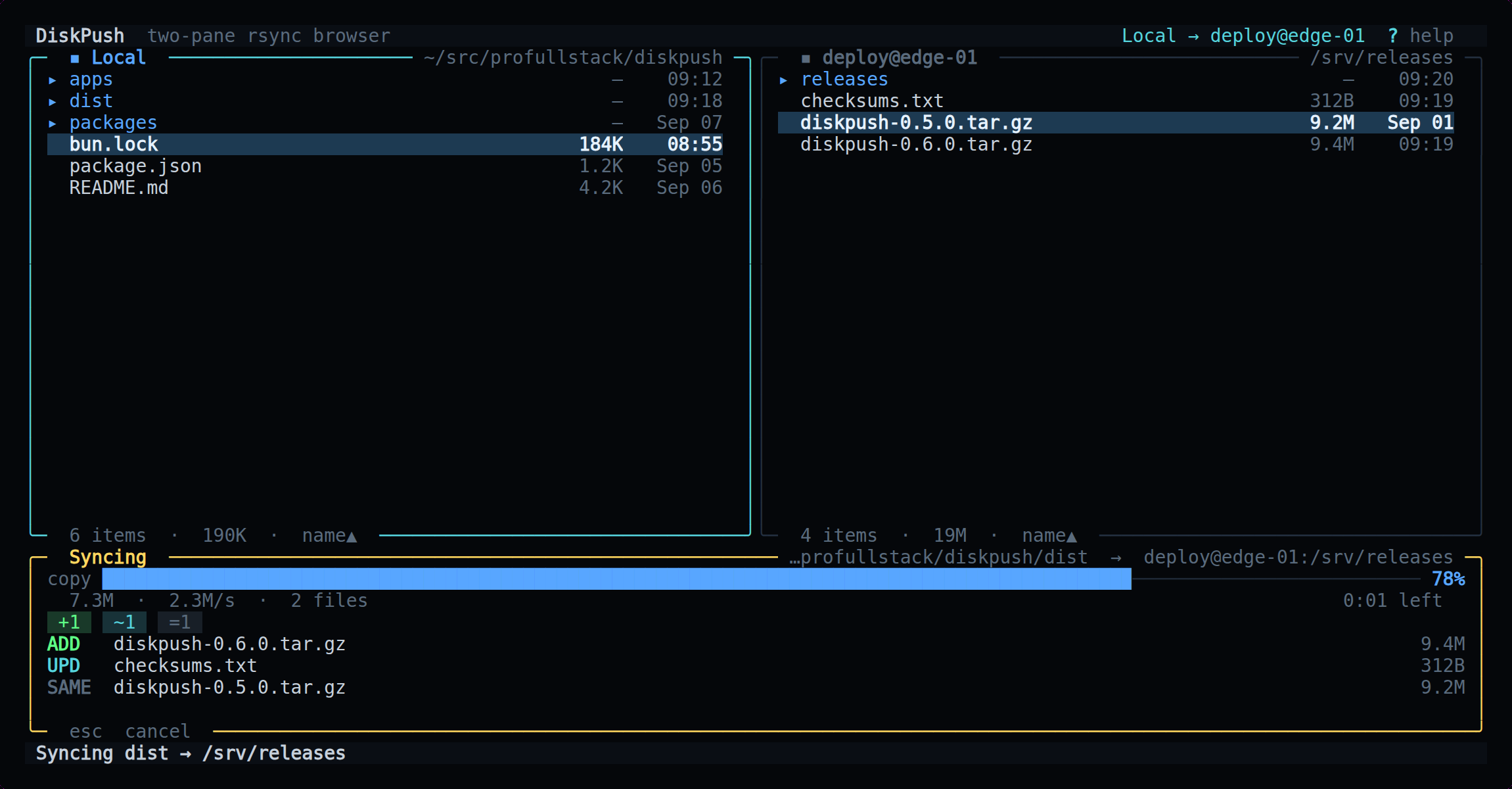Click the deploy@edge-01 pane square icon
Viewport: 1512px width, 789px height.
click(x=806, y=59)
